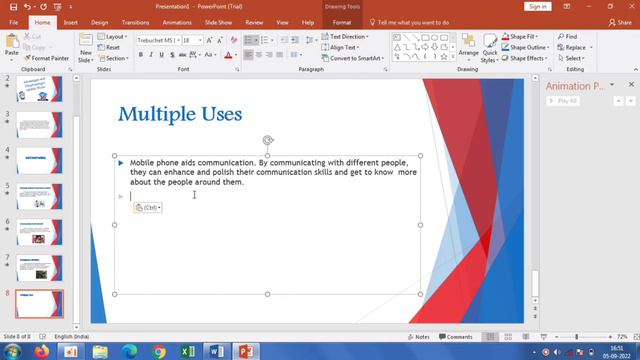Click Convert to SmartArt
Screen dimensions: 640x360
pos(353,58)
